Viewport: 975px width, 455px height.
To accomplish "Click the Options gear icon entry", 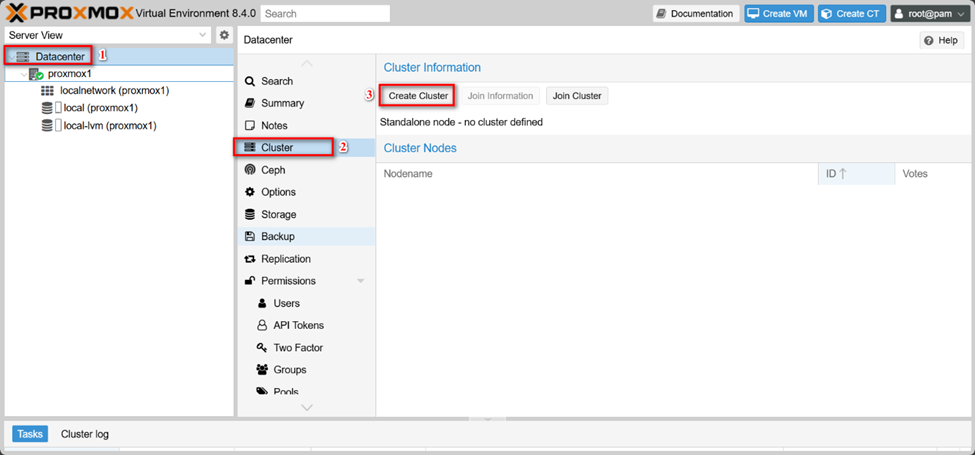I will click(x=251, y=192).
